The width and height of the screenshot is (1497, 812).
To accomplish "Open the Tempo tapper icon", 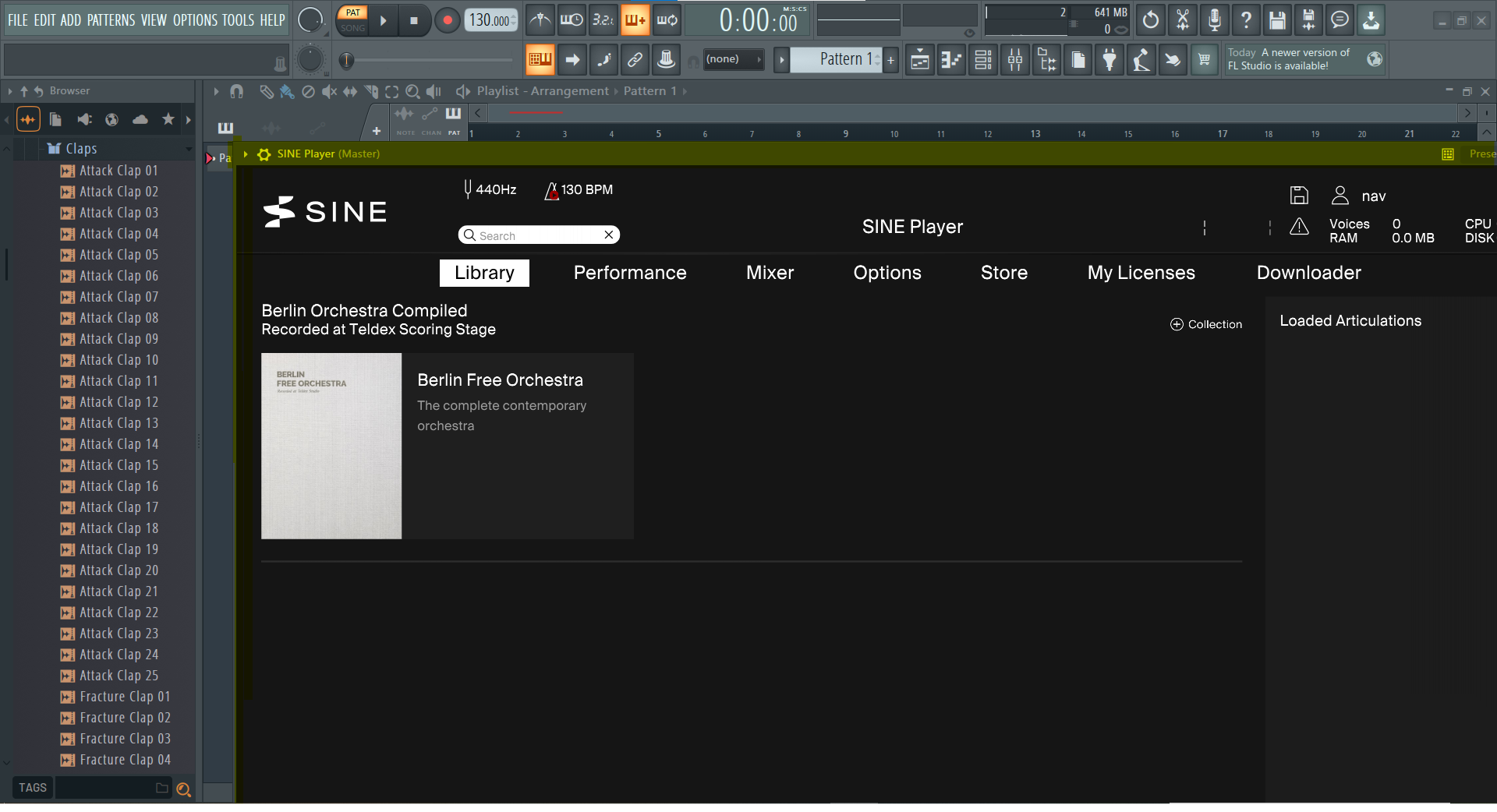I will [1141, 59].
